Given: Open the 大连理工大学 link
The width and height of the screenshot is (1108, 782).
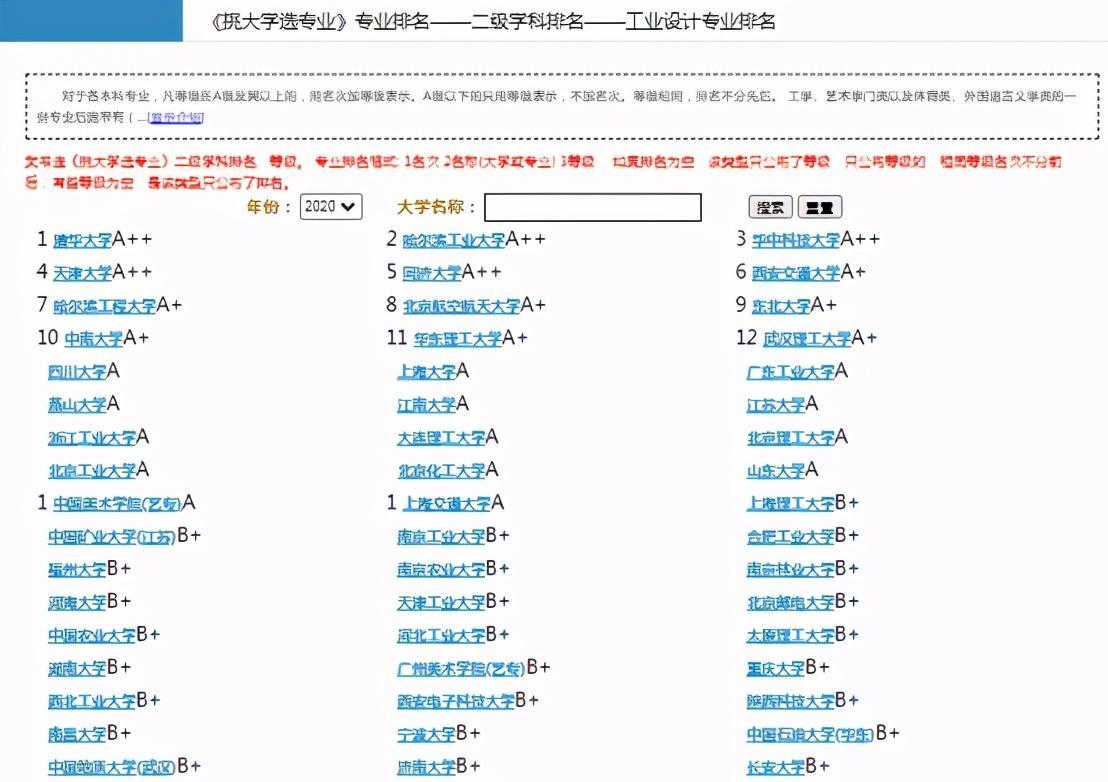Looking at the screenshot, I should (441, 438).
